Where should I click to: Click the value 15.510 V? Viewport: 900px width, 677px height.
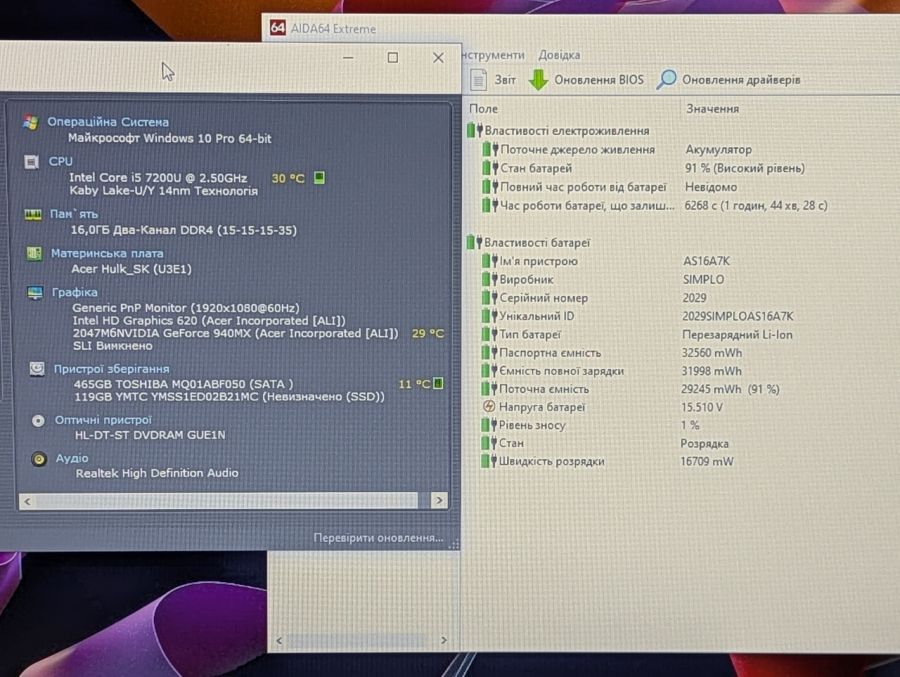click(x=701, y=407)
